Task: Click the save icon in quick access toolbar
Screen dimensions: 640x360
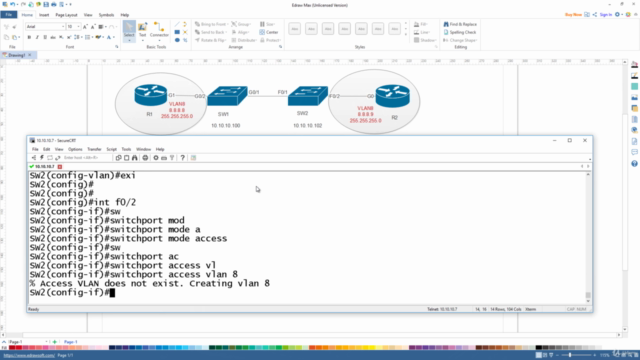Action: (x=46, y=4)
